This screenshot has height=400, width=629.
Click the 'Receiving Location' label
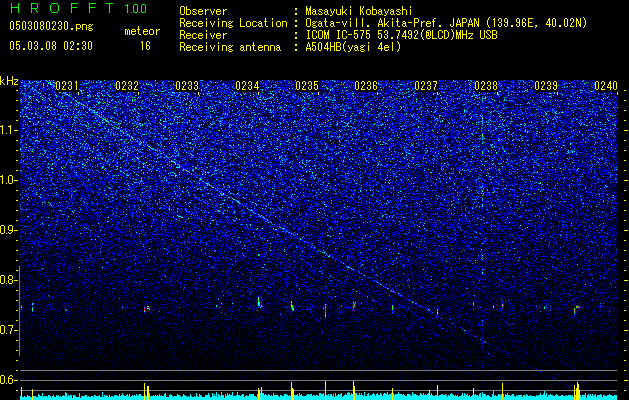[x=233, y=23]
